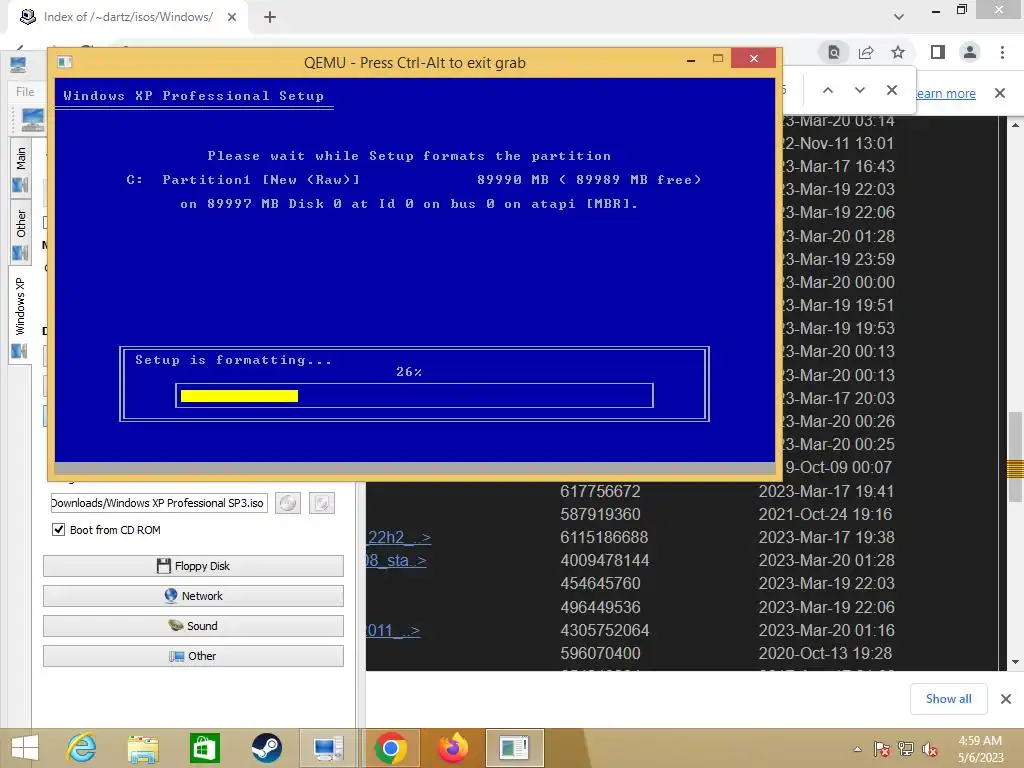Open the 08_sta file link
This screenshot has width=1024, height=768.
(x=396, y=560)
